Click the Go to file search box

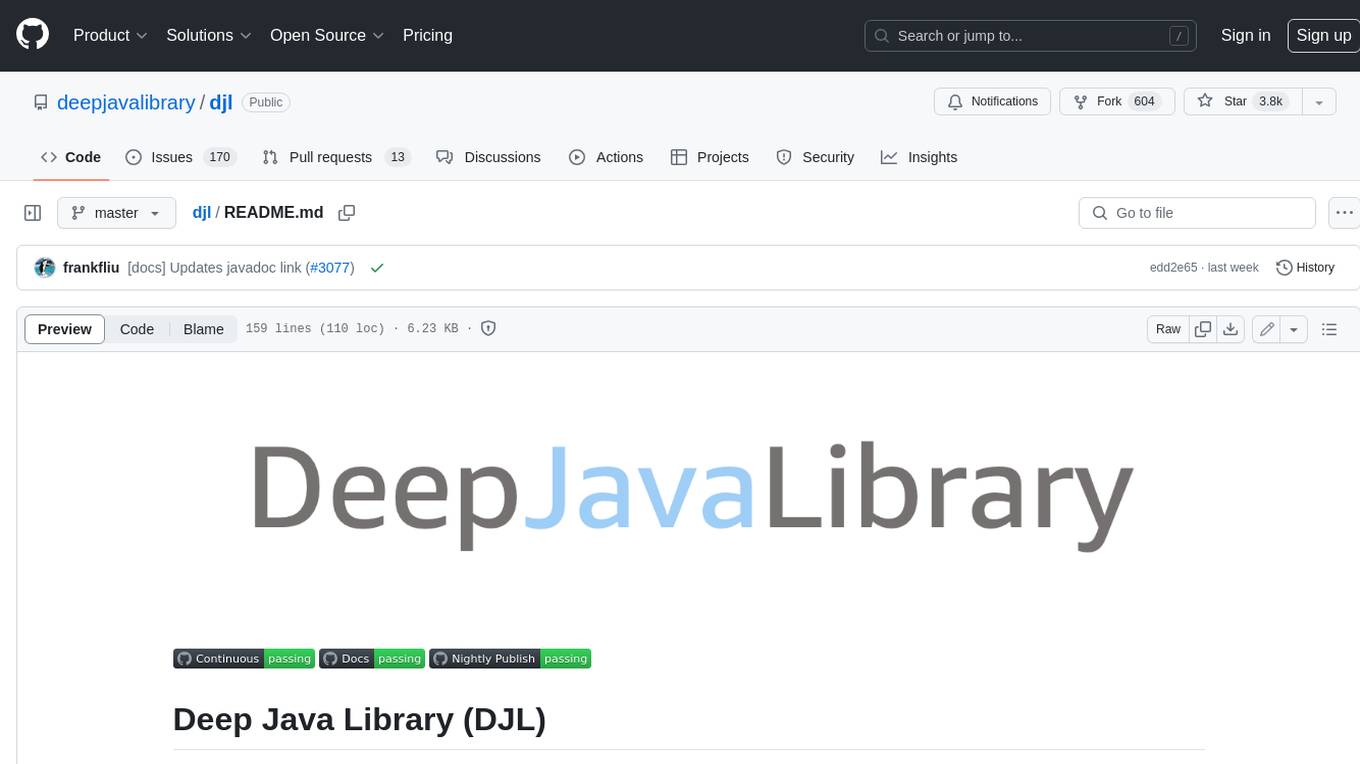click(1197, 213)
